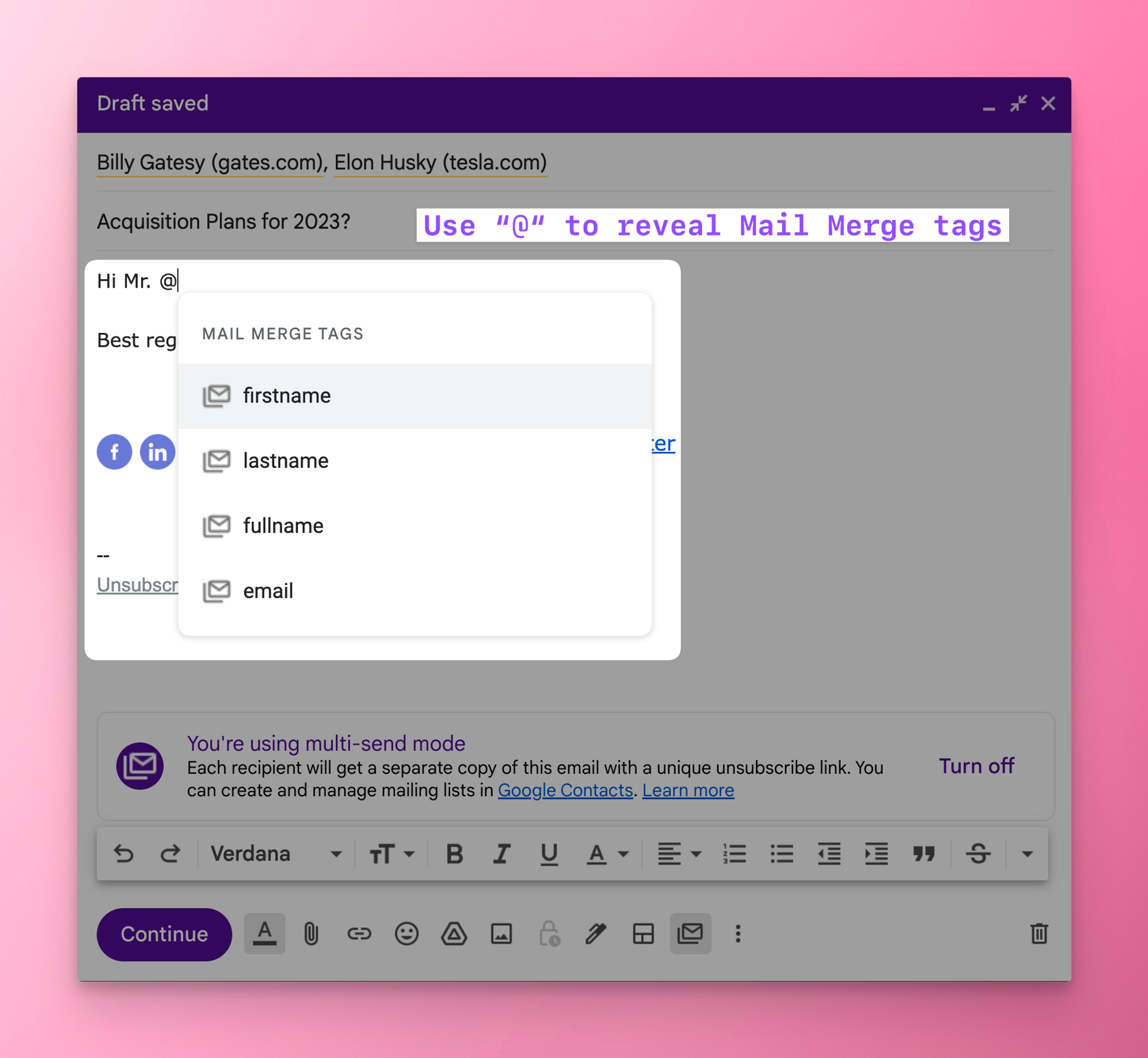The width and height of the screenshot is (1148, 1058).
Task: Click the attach files paperclip icon
Action: [311, 934]
